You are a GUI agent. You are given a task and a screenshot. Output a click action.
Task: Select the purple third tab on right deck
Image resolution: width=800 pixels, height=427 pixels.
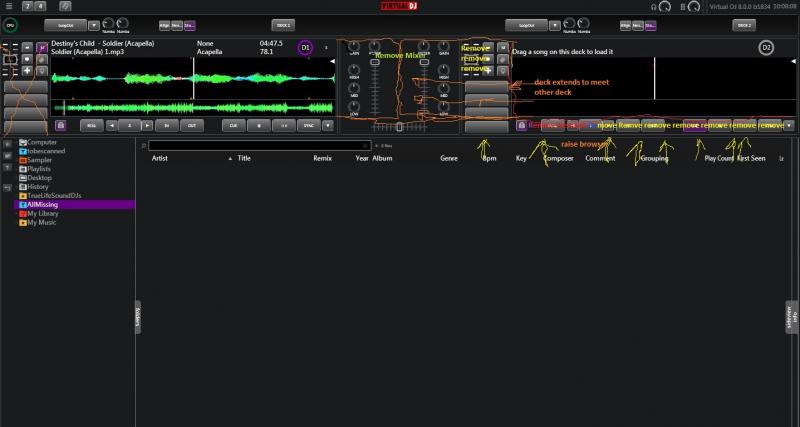point(651,26)
